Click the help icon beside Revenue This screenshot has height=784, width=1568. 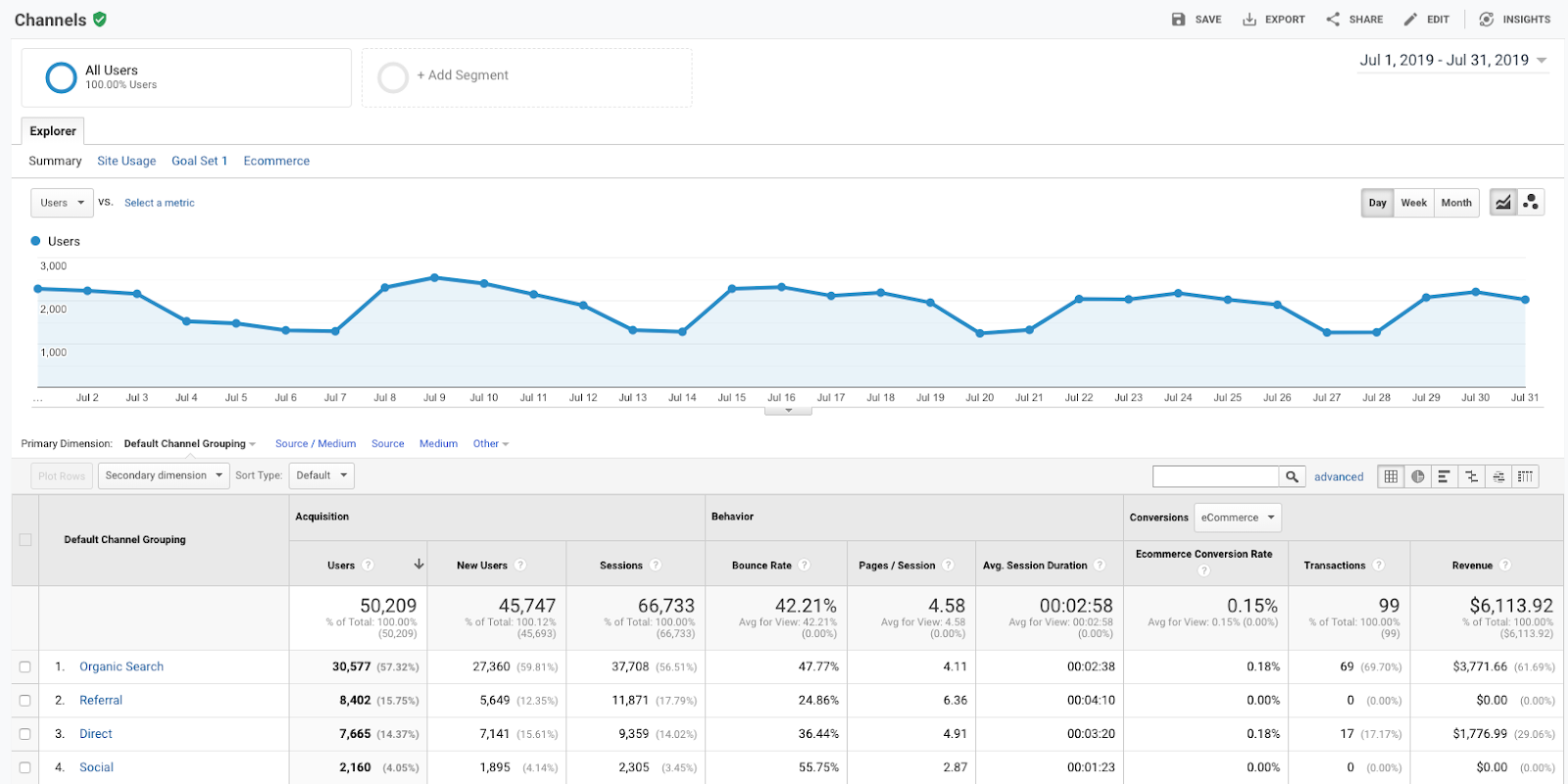coord(1505,564)
